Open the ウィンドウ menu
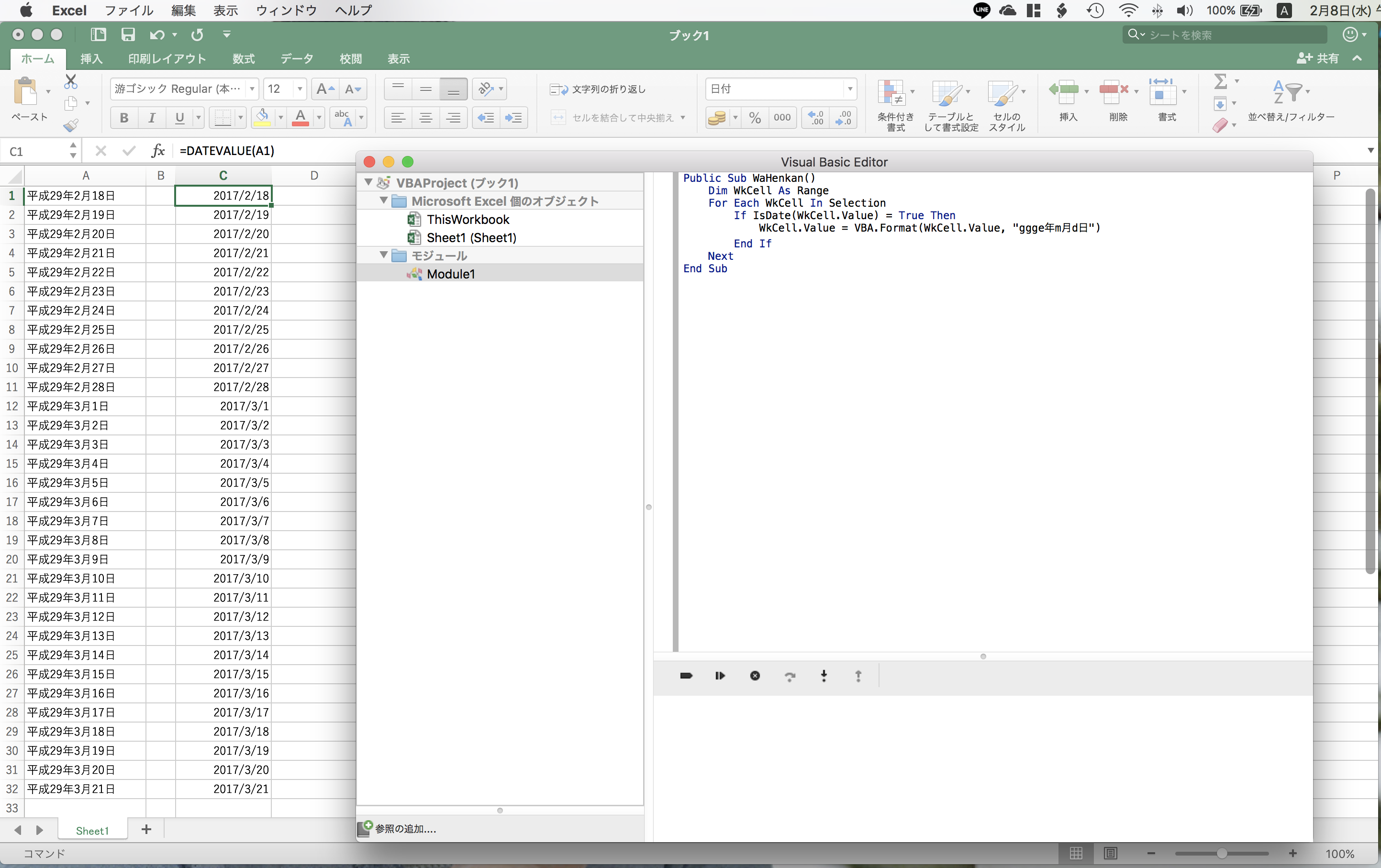Screen dimensions: 1381x868 286,11
